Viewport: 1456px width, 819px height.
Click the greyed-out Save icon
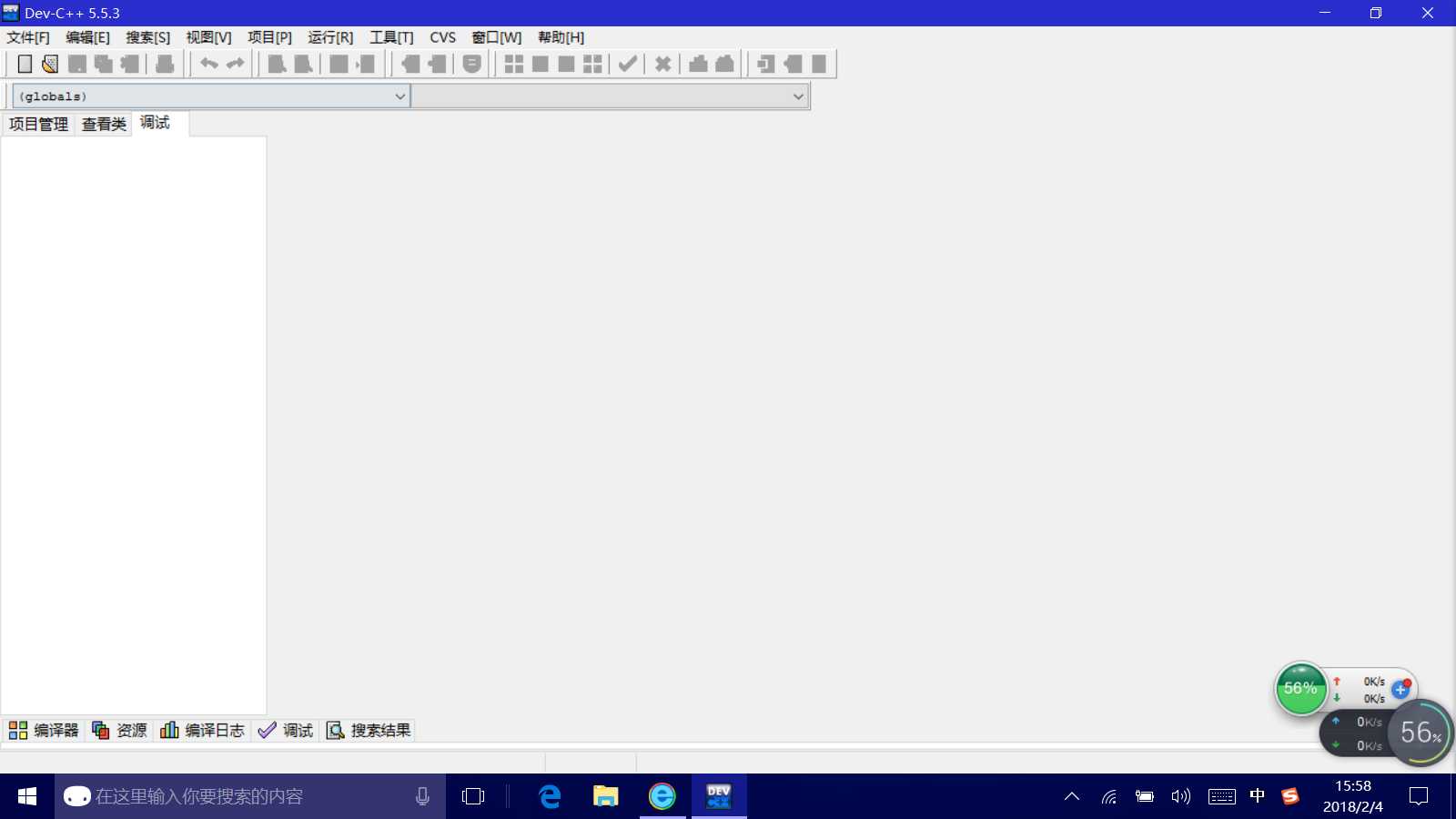point(77,64)
